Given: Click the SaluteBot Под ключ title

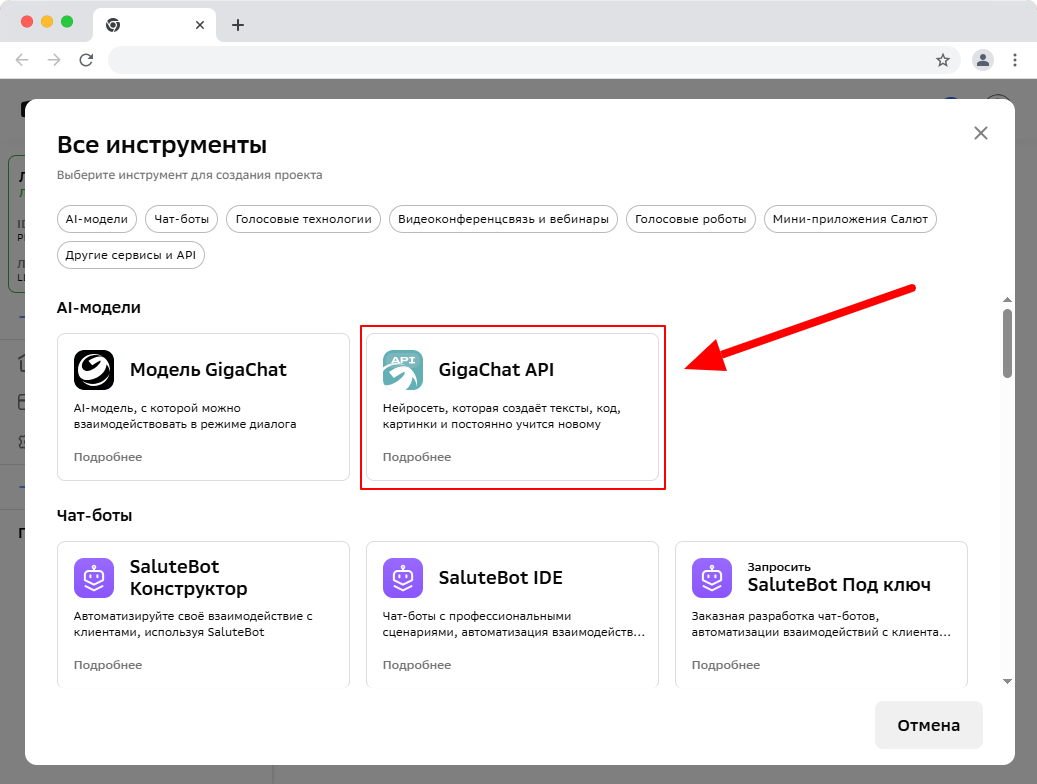Looking at the screenshot, I should (x=839, y=585).
